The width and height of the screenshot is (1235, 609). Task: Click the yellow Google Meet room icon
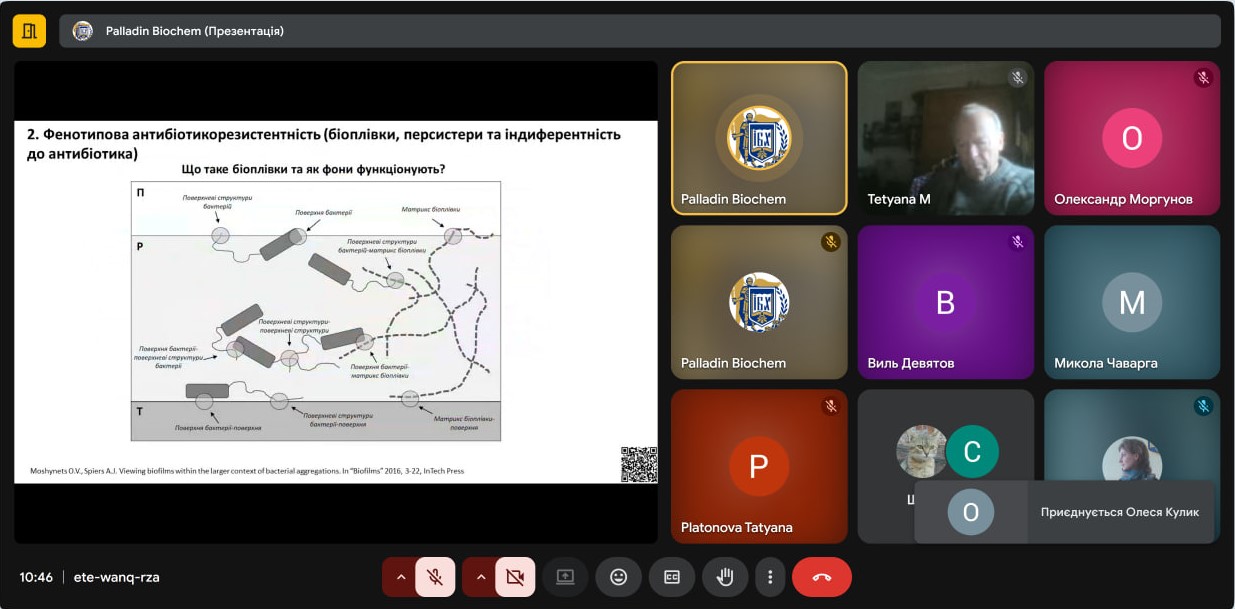coord(29,31)
